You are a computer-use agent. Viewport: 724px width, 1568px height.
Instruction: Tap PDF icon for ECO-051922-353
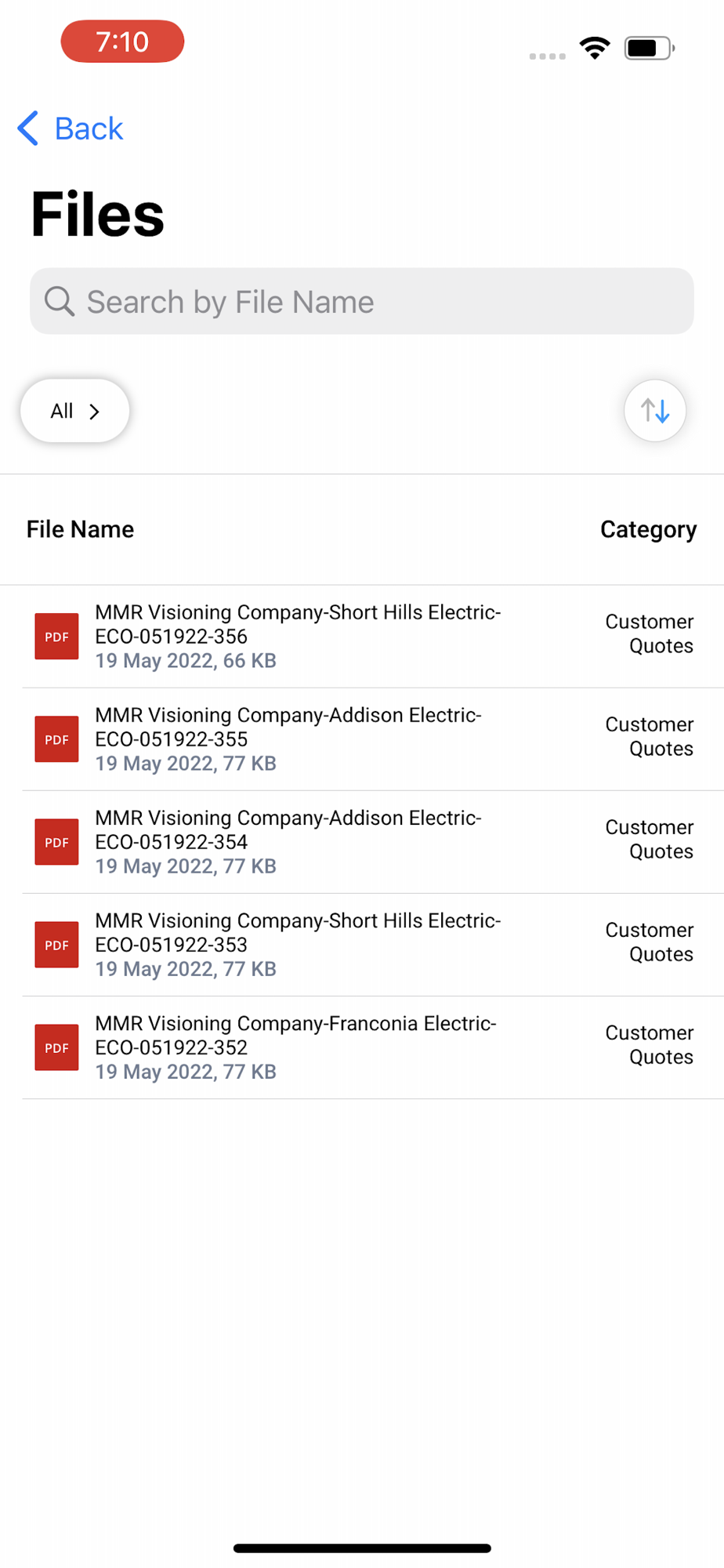[56, 945]
